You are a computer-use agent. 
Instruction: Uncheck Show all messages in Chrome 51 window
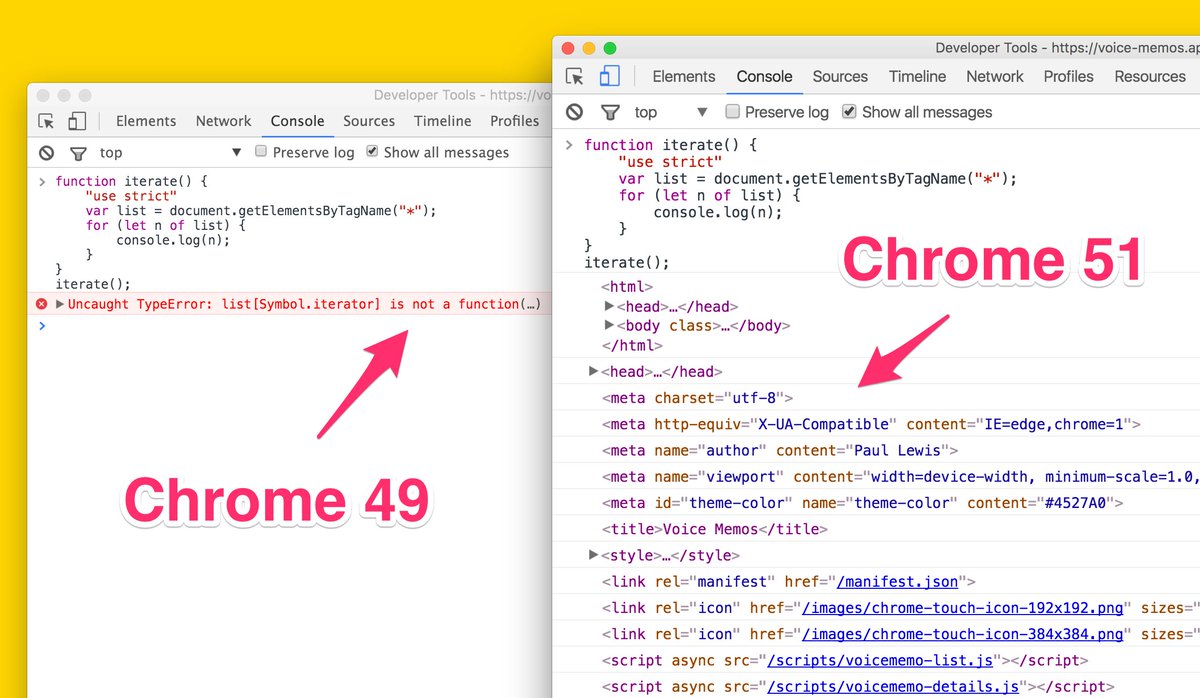[849, 111]
